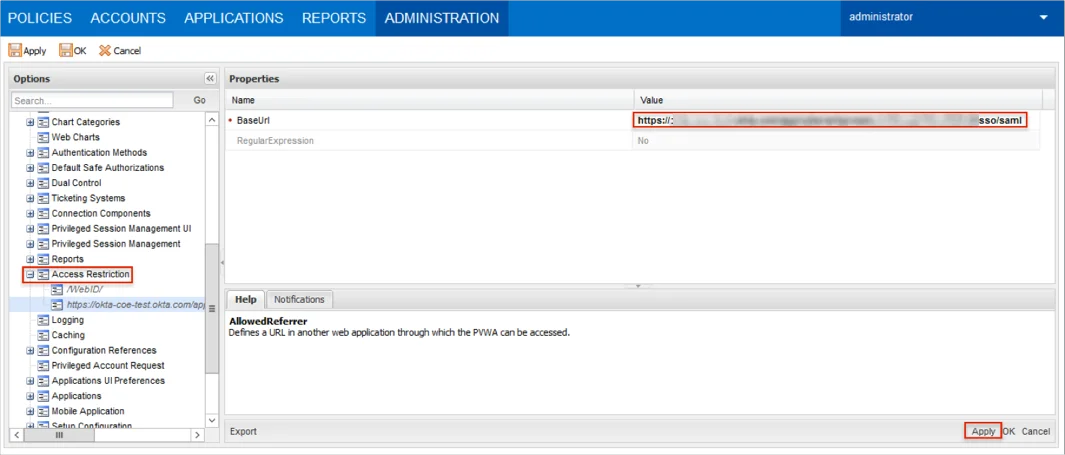Click the Cancel icon in top toolbar

click(x=105, y=50)
